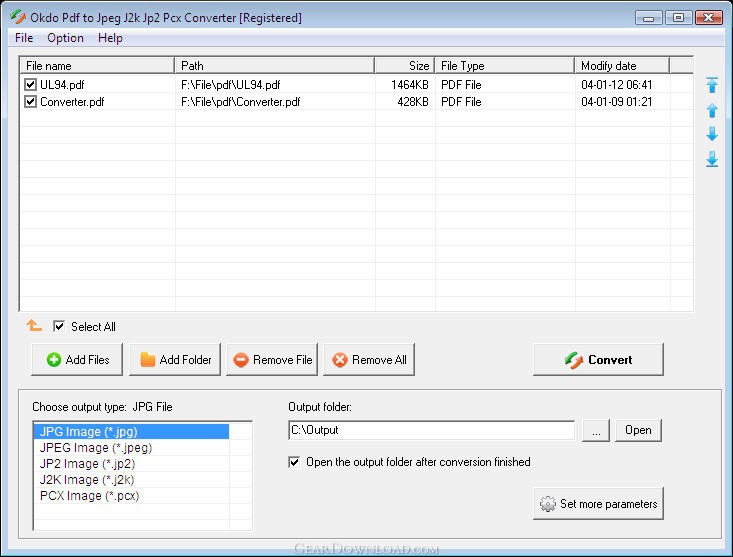Screen dimensions: 733x557
Task: Start conversion with the Convert button
Action: (598, 359)
